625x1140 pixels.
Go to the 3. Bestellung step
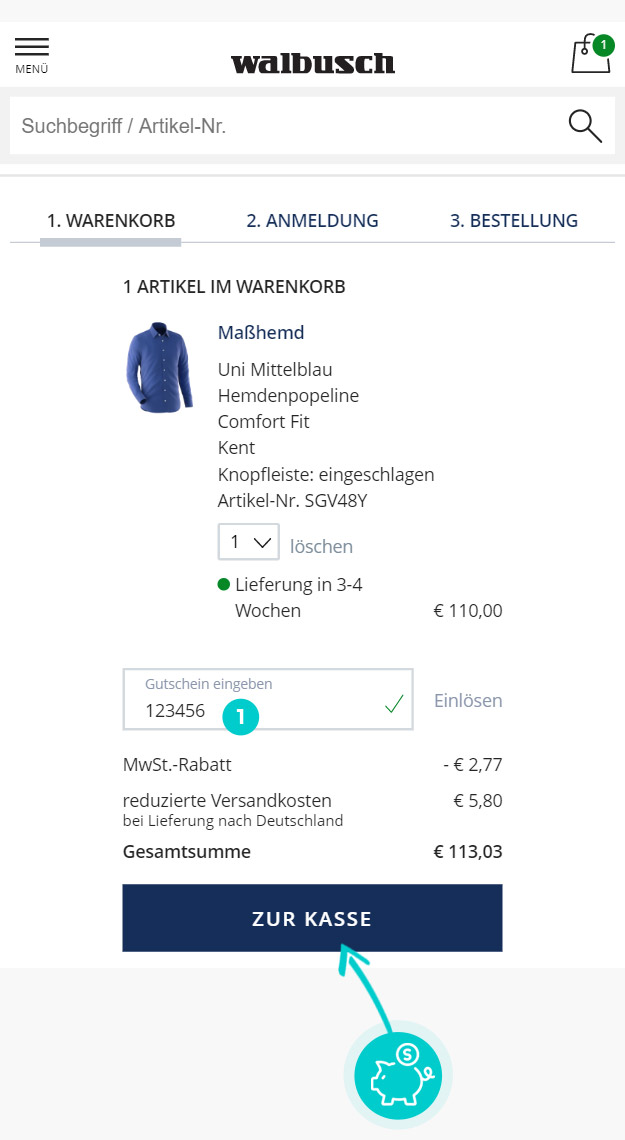pos(513,221)
